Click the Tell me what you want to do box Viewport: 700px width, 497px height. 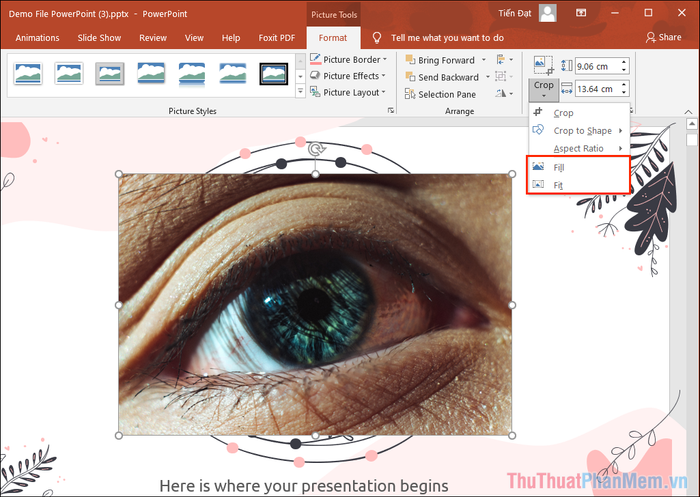point(447,38)
